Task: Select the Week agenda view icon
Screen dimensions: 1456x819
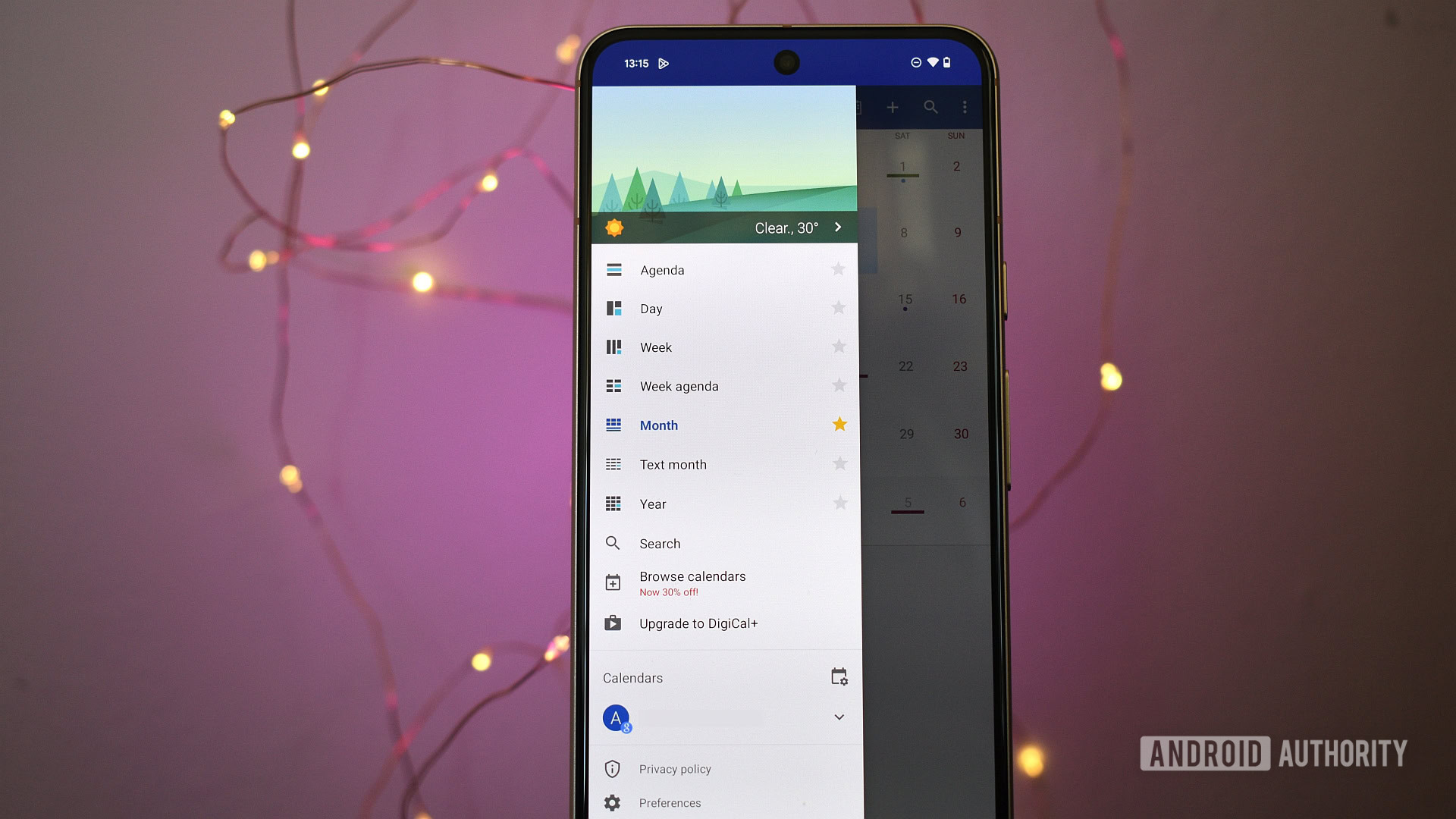Action: point(614,385)
